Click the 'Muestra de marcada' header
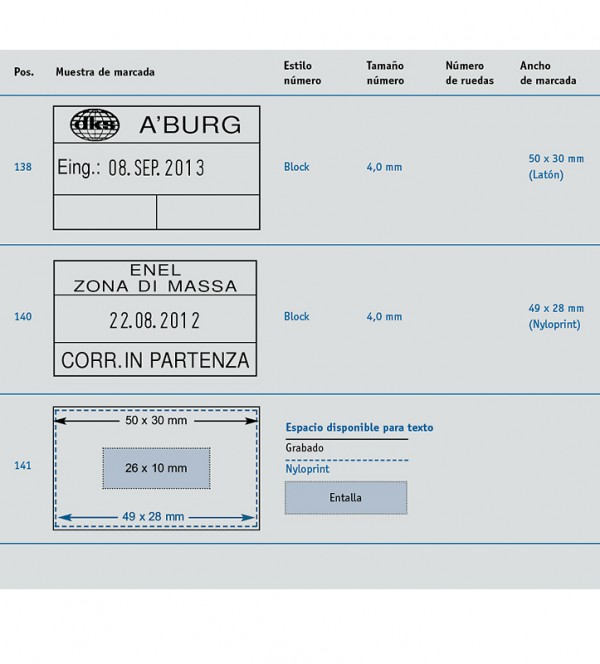Image resolution: width=600 pixels, height=664 pixels. (x=105, y=72)
